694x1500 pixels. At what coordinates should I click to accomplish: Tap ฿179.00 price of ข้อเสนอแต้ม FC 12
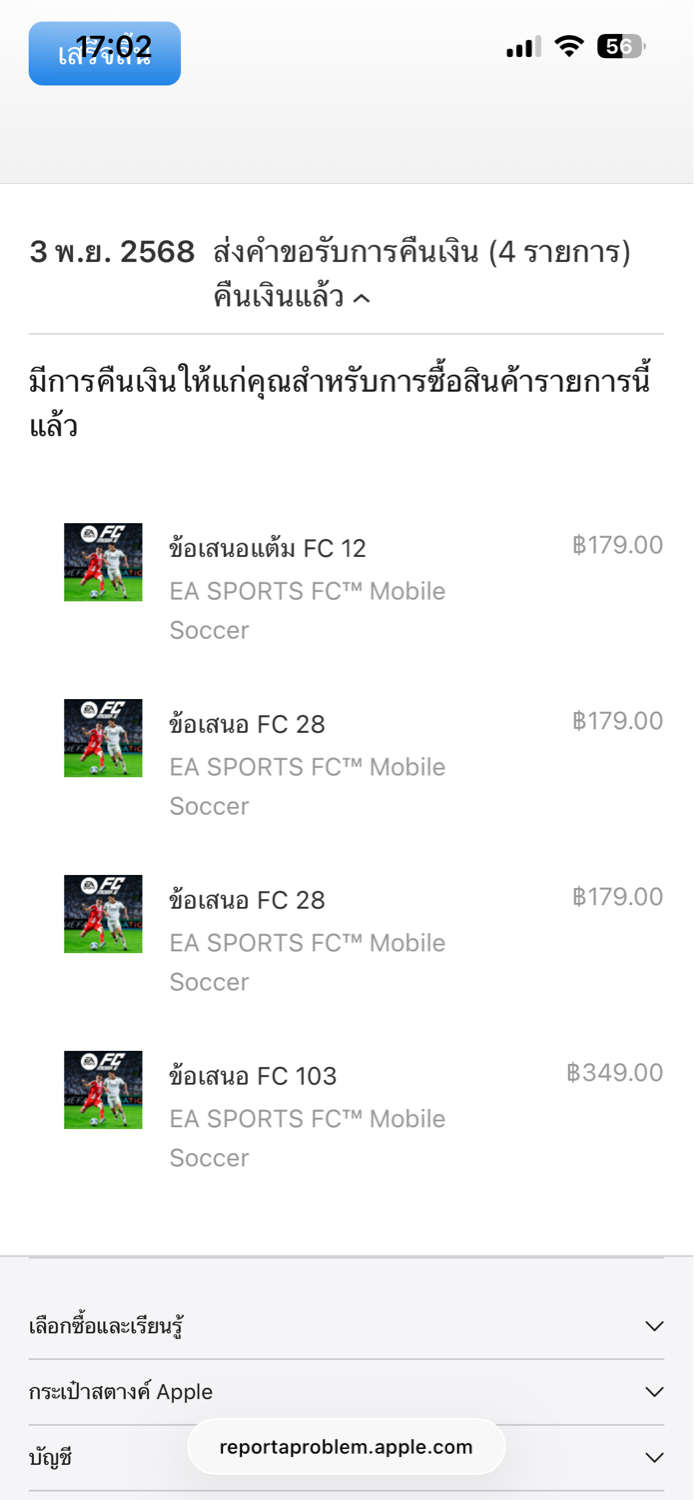pos(617,545)
